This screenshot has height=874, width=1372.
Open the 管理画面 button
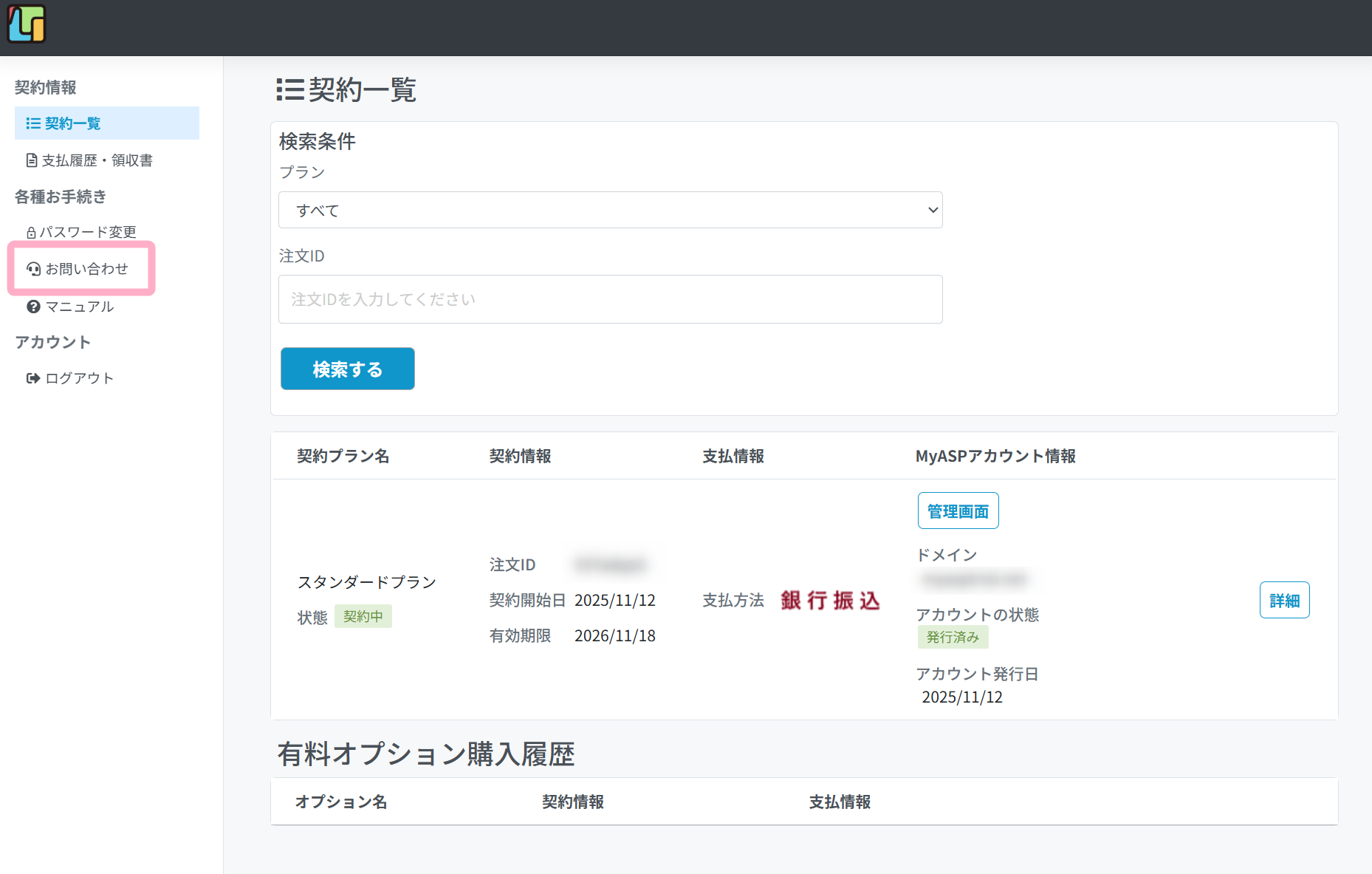[x=958, y=511]
